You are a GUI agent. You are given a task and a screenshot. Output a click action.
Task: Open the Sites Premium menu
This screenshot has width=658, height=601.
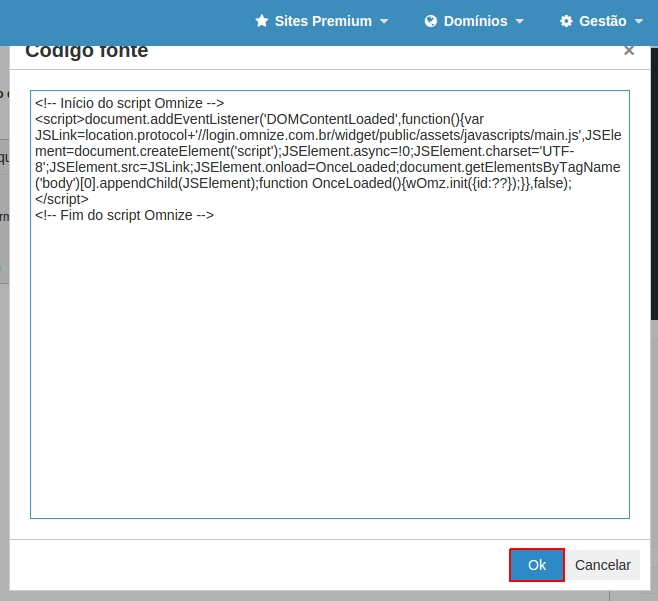[322, 21]
